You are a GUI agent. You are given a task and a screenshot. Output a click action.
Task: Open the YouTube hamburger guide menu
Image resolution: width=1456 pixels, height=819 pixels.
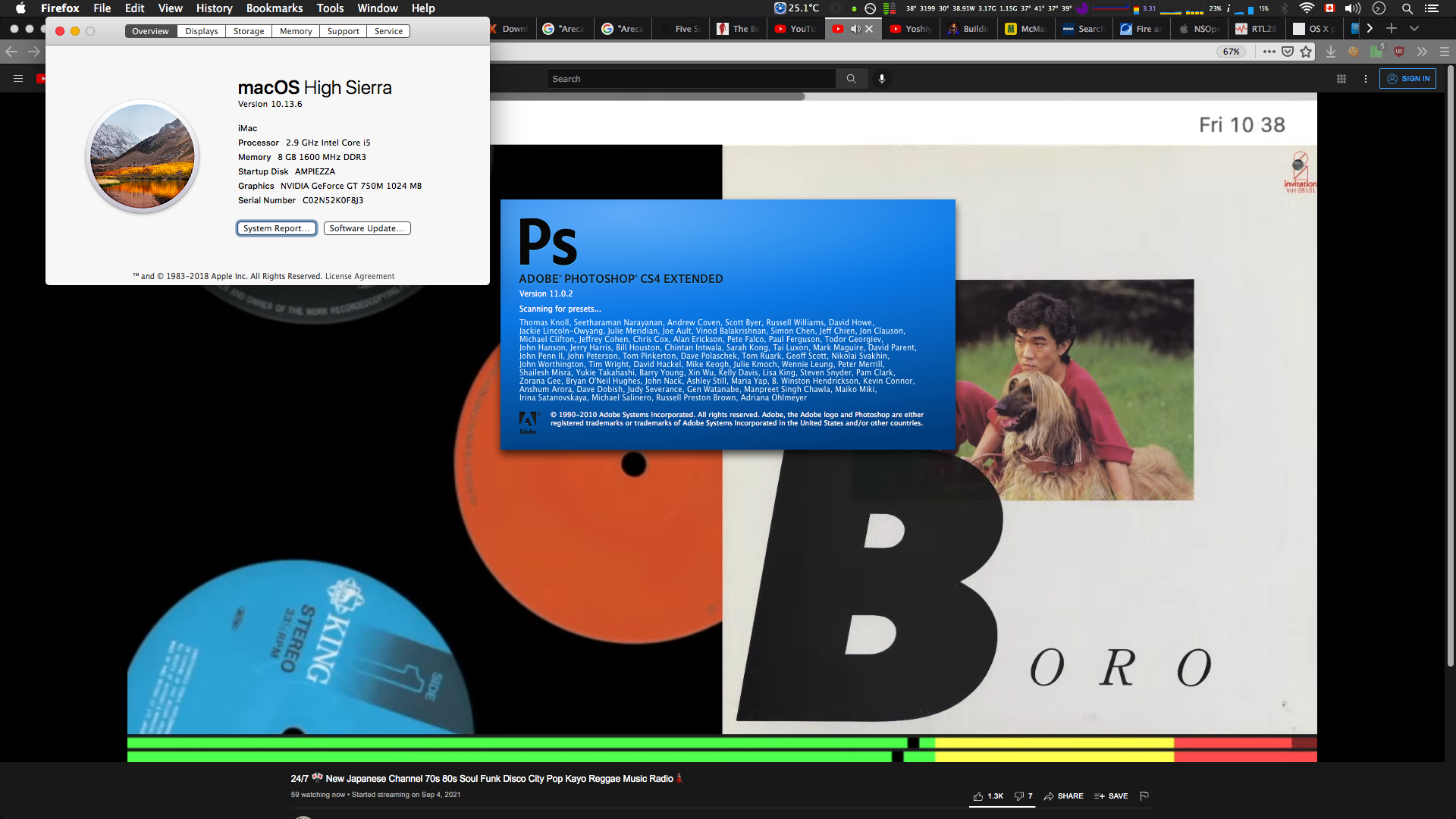coord(18,79)
